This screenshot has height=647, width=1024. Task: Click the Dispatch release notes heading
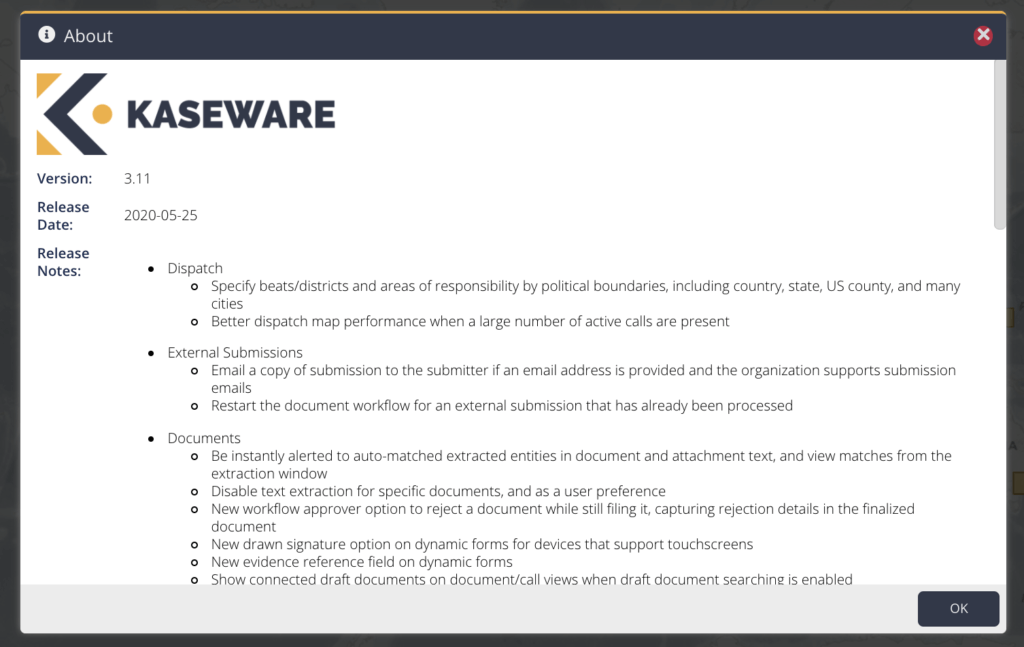195,268
